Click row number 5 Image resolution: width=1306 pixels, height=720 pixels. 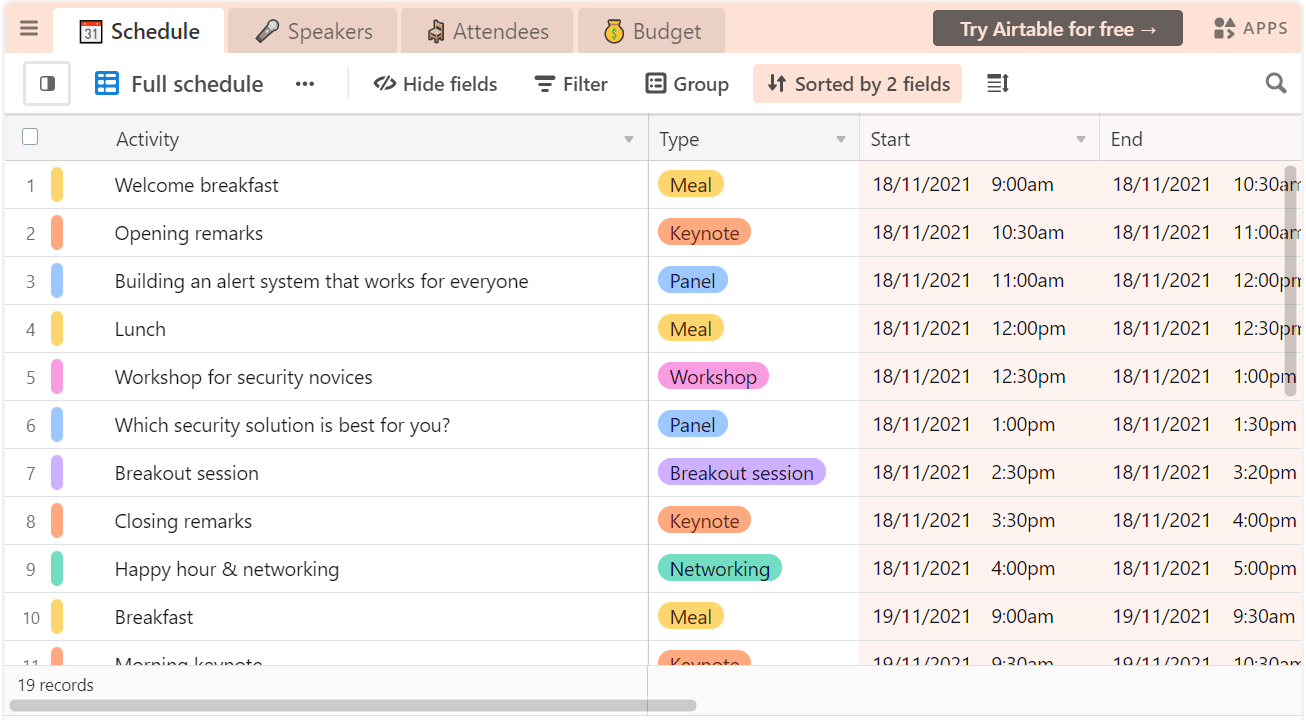tap(31, 378)
